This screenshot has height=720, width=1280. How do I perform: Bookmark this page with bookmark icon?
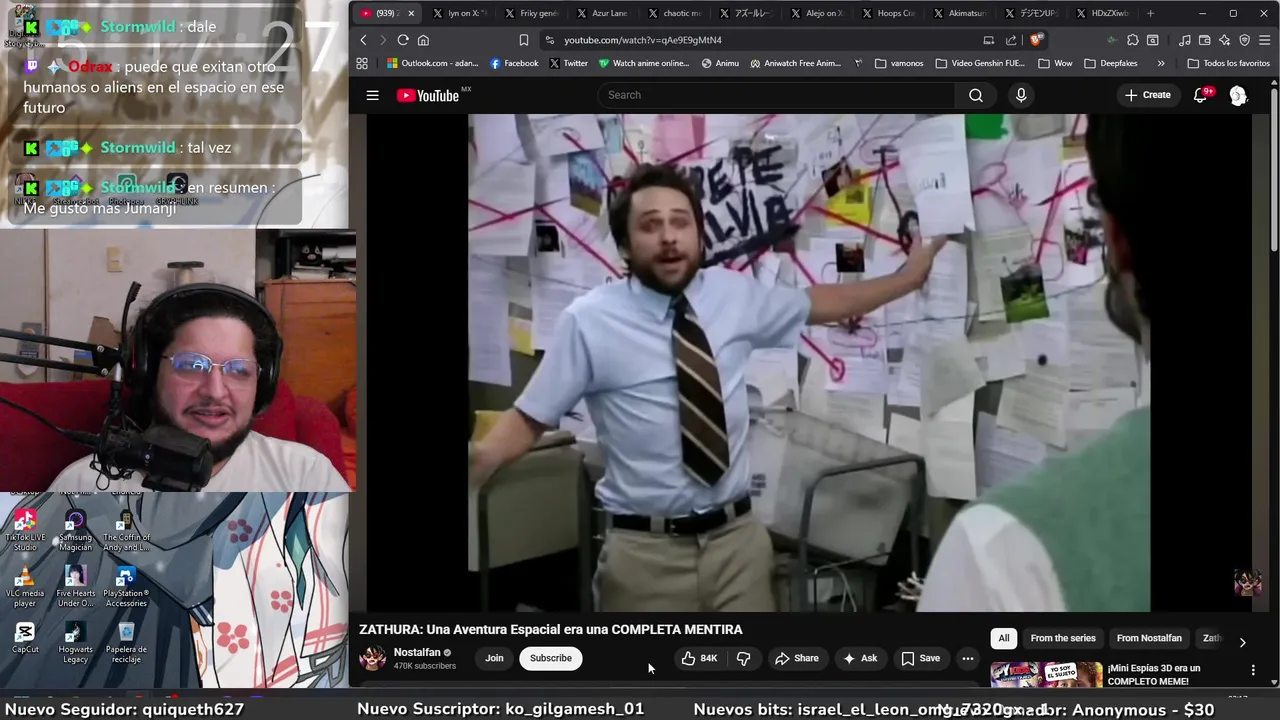tap(524, 40)
